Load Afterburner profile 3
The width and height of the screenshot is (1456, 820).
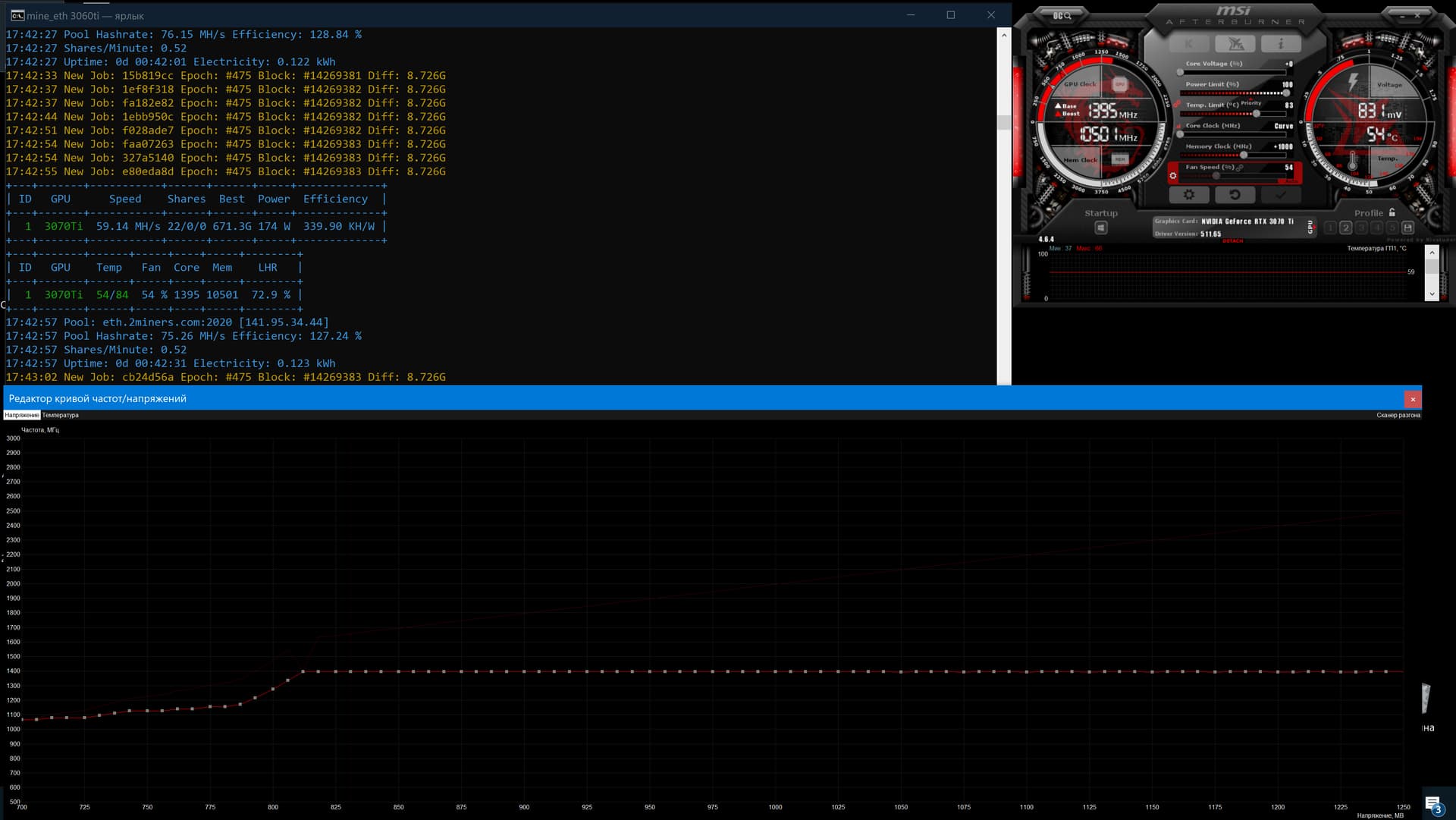[1361, 228]
